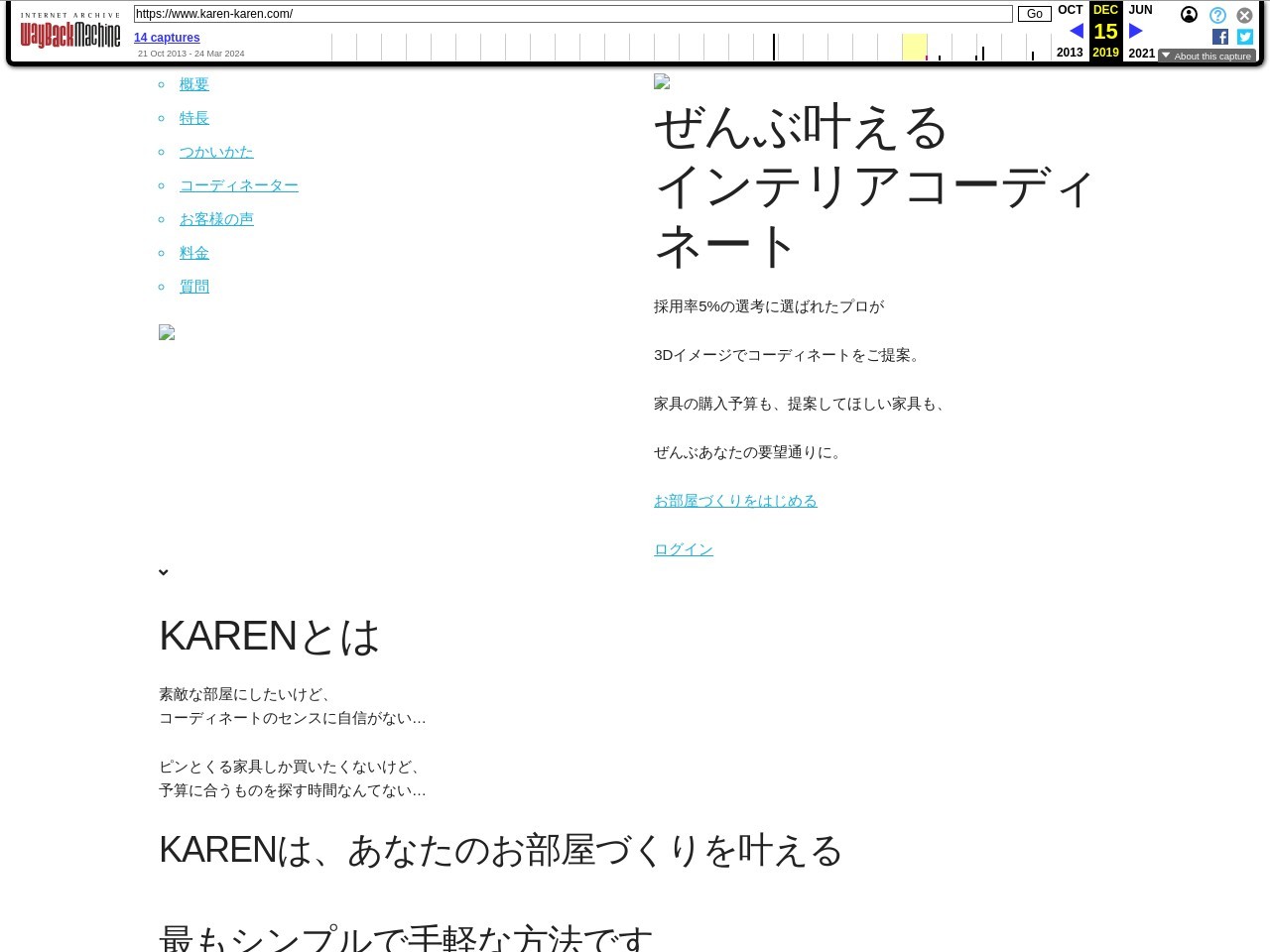Close the Wayback toolbar
Image resolution: width=1270 pixels, height=952 pixels.
tap(1244, 15)
